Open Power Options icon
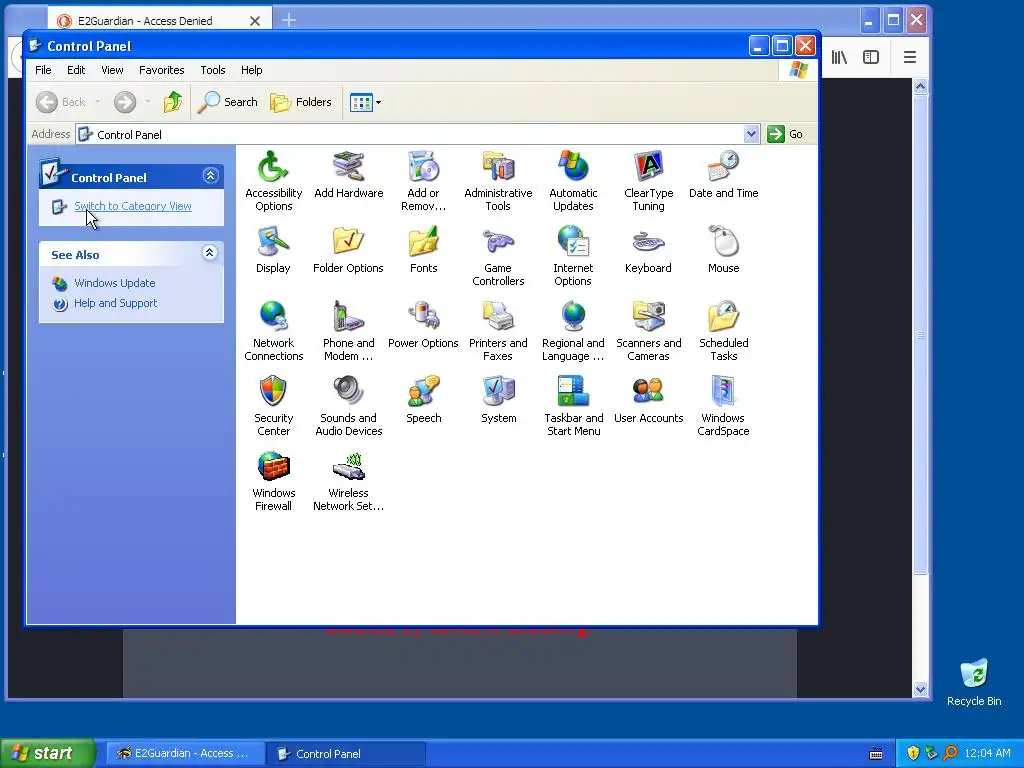This screenshot has height=768, width=1024. pos(423,325)
